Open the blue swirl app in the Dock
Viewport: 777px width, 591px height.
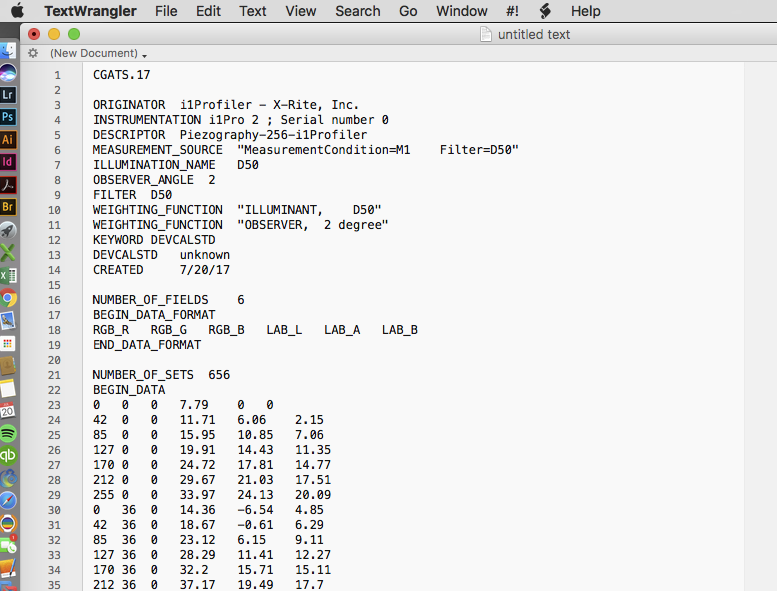click(x=8, y=479)
